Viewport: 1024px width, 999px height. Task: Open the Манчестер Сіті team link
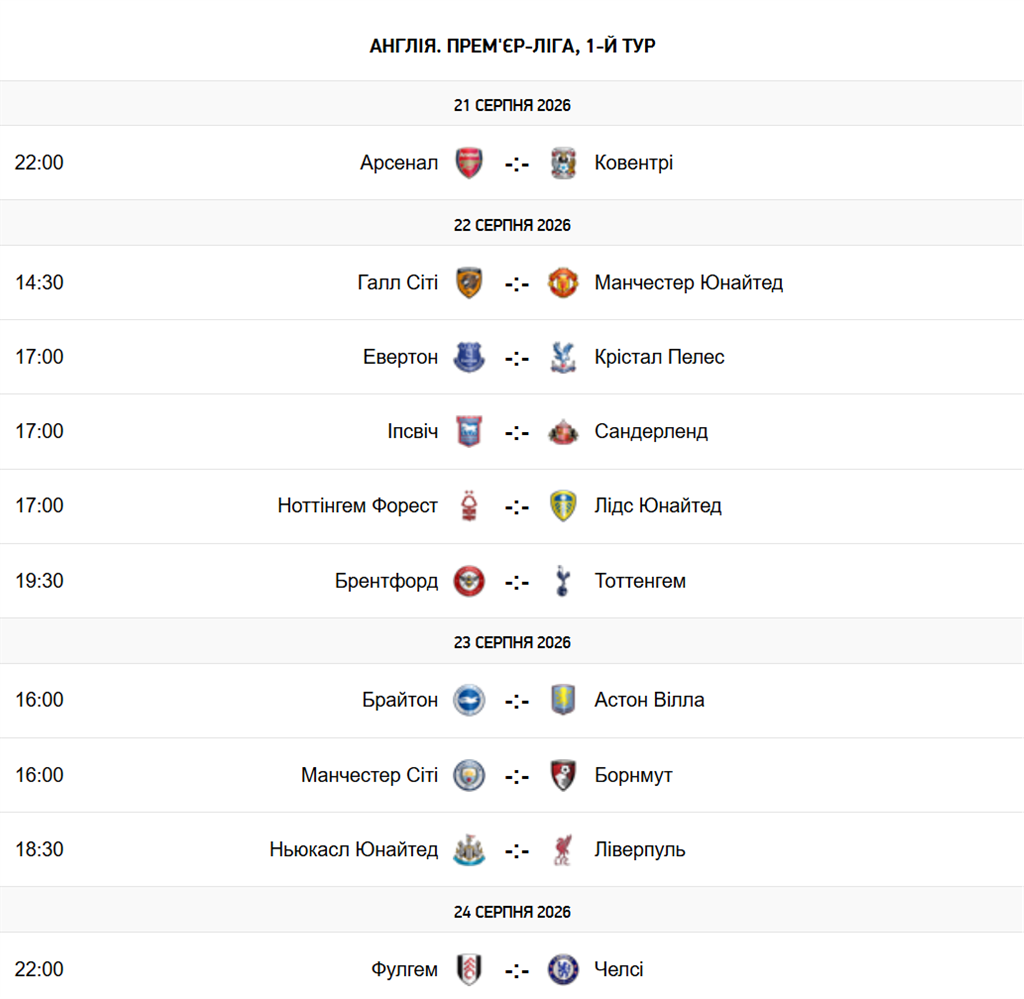point(369,775)
